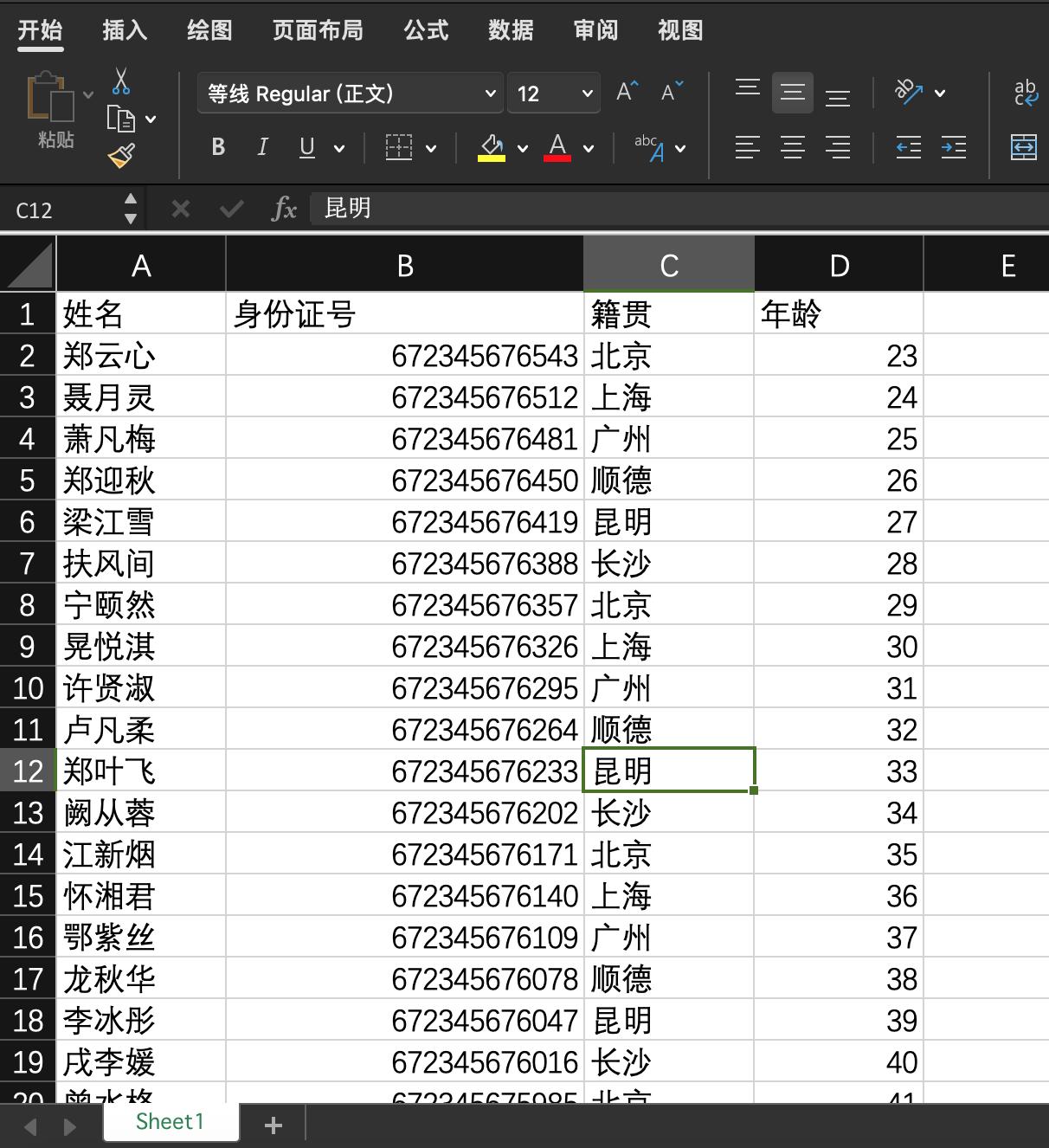Select the Merge Cells icon
The height and width of the screenshot is (1148, 1049).
(1023, 147)
